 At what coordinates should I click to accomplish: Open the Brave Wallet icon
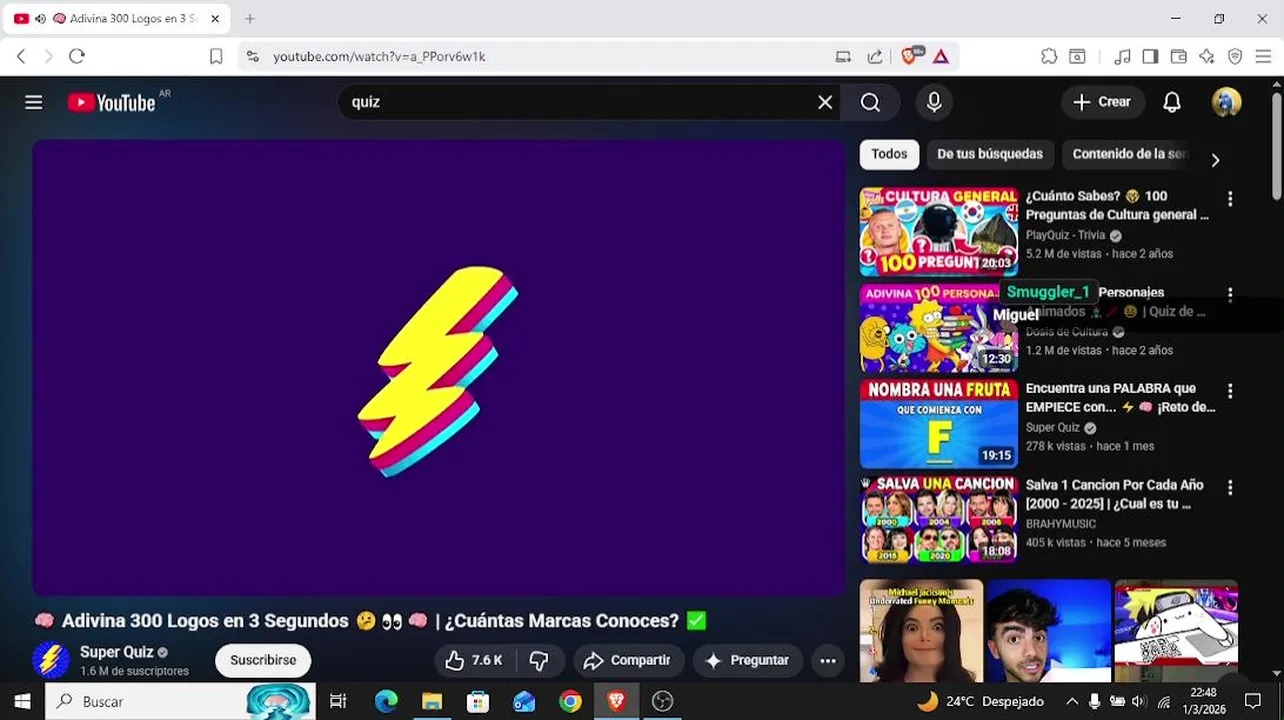(1179, 56)
